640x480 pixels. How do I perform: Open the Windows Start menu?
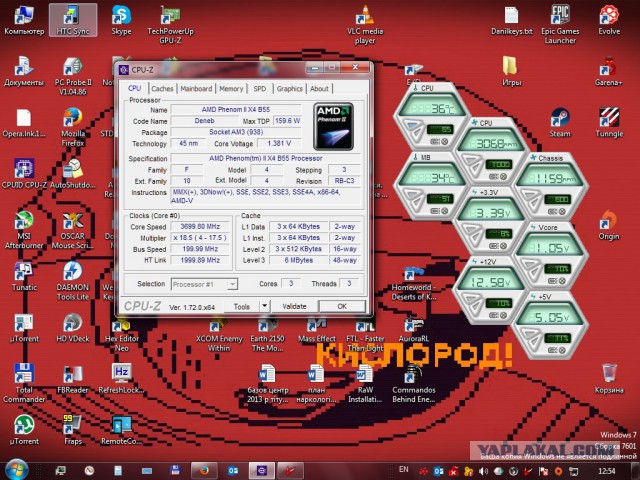click(x=15, y=470)
